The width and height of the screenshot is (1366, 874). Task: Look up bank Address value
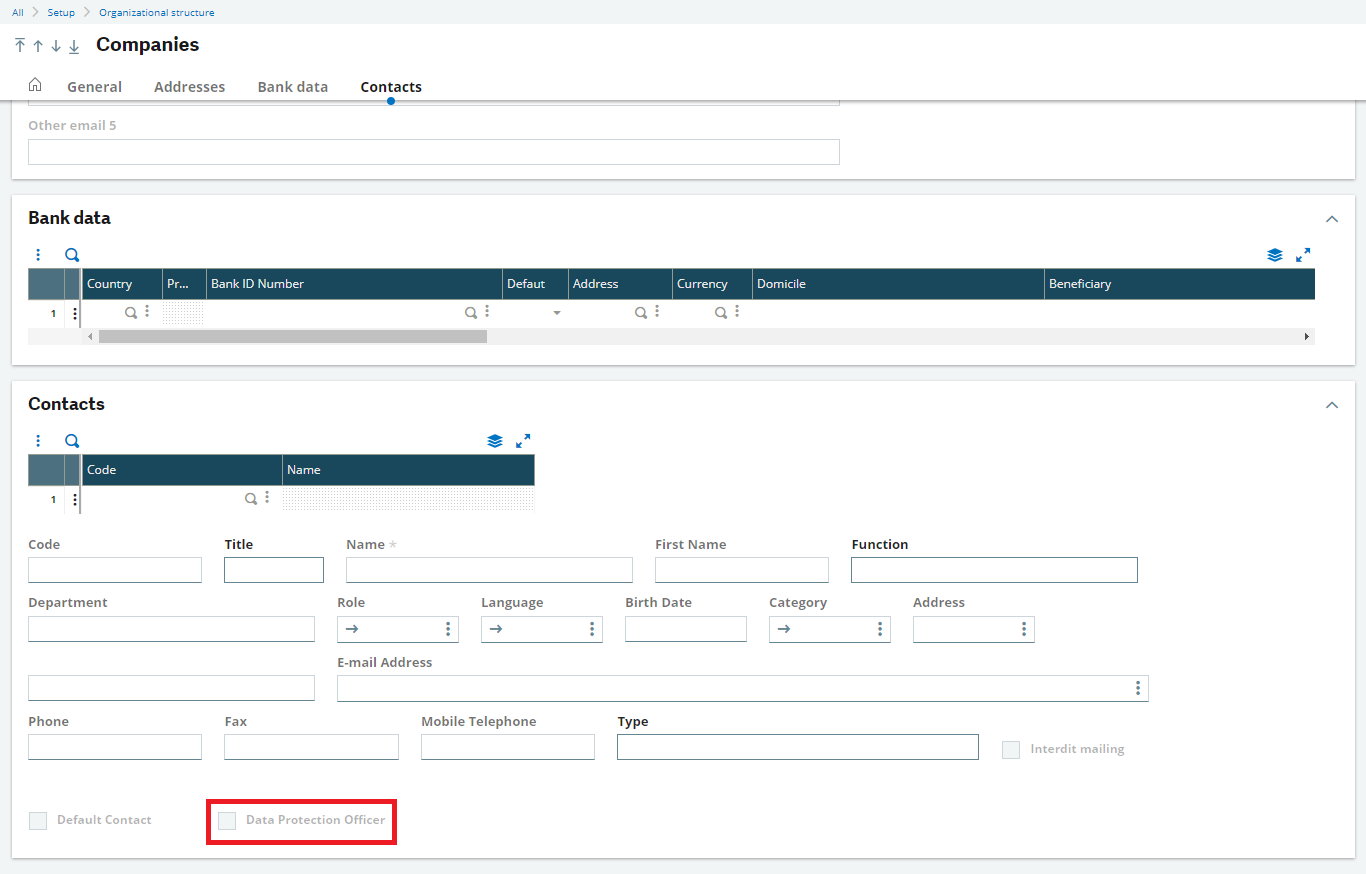click(x=640, y=312)
